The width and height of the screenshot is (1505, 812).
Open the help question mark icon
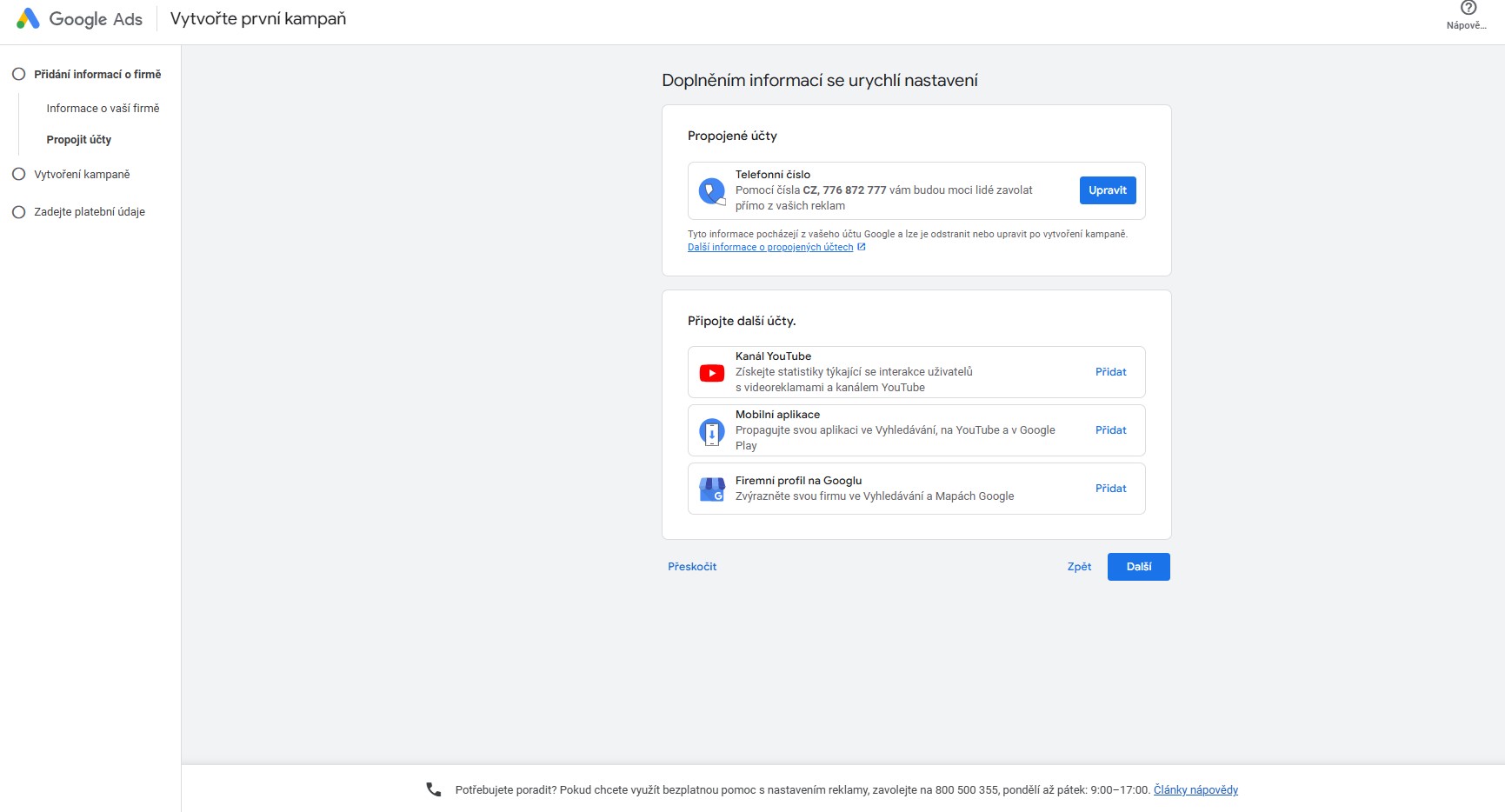[1468, 8]
